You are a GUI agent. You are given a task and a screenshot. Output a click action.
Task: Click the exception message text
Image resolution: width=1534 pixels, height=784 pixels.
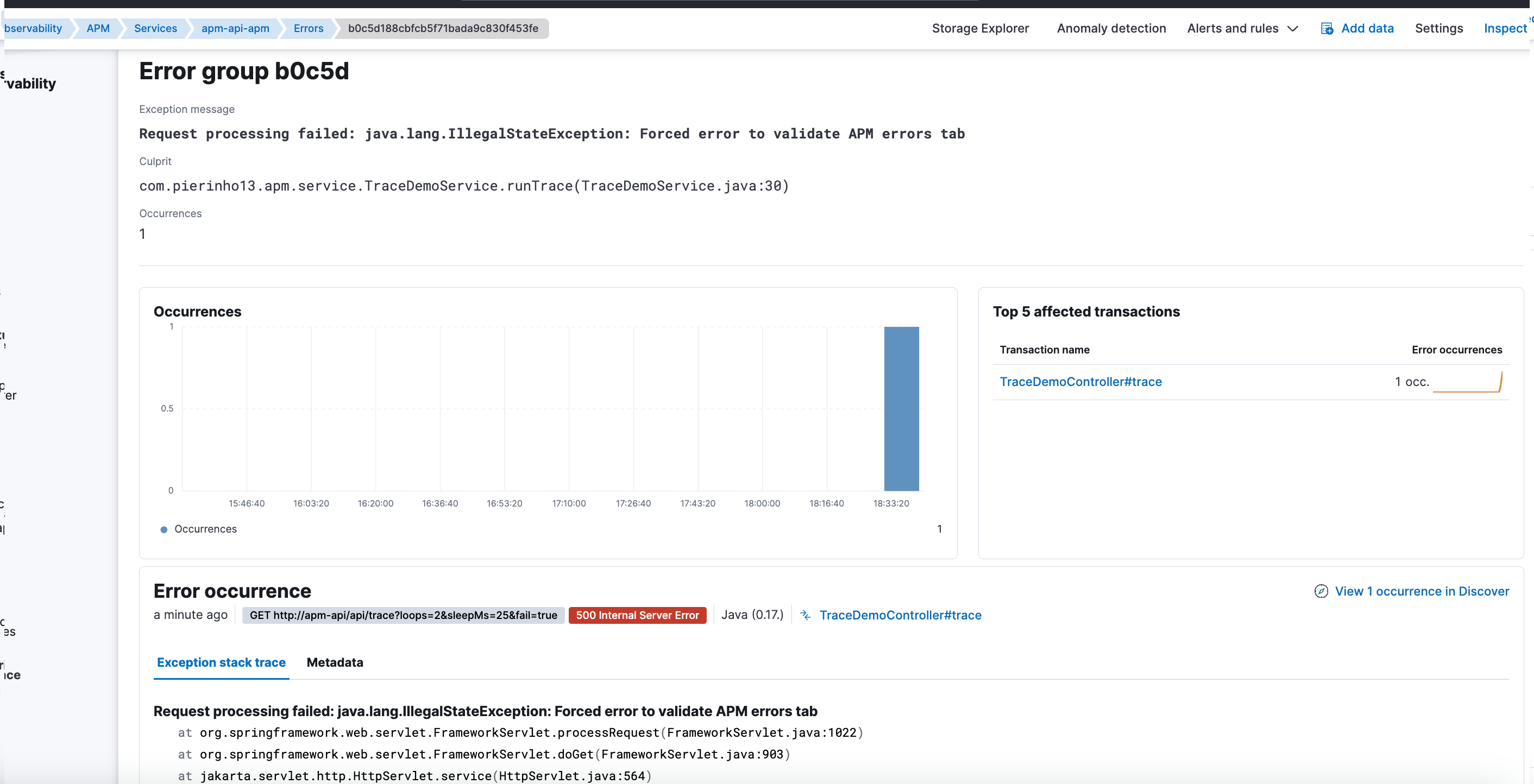pos(551,134)
